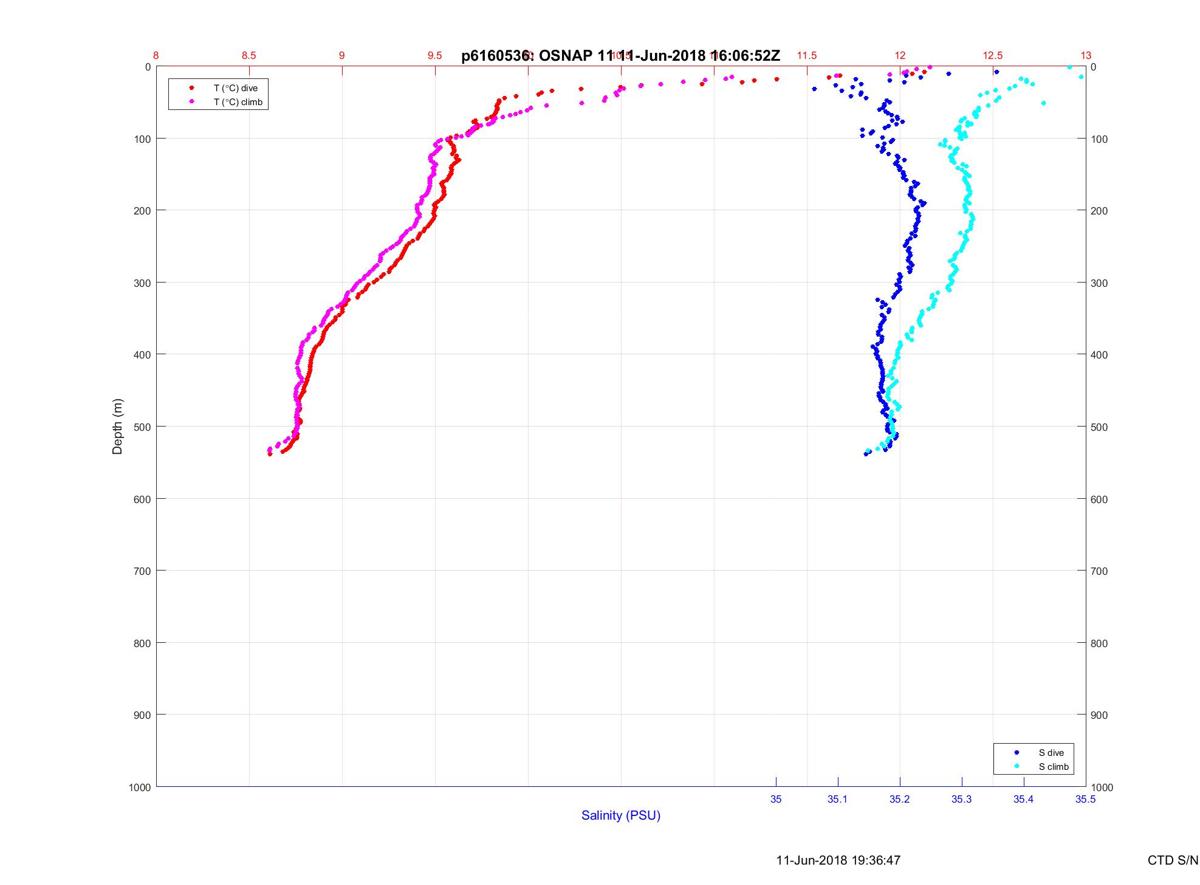Click '1000' on the right depth axis
This screenshot has height=885, width=1200.
(x=1104, y=788)
